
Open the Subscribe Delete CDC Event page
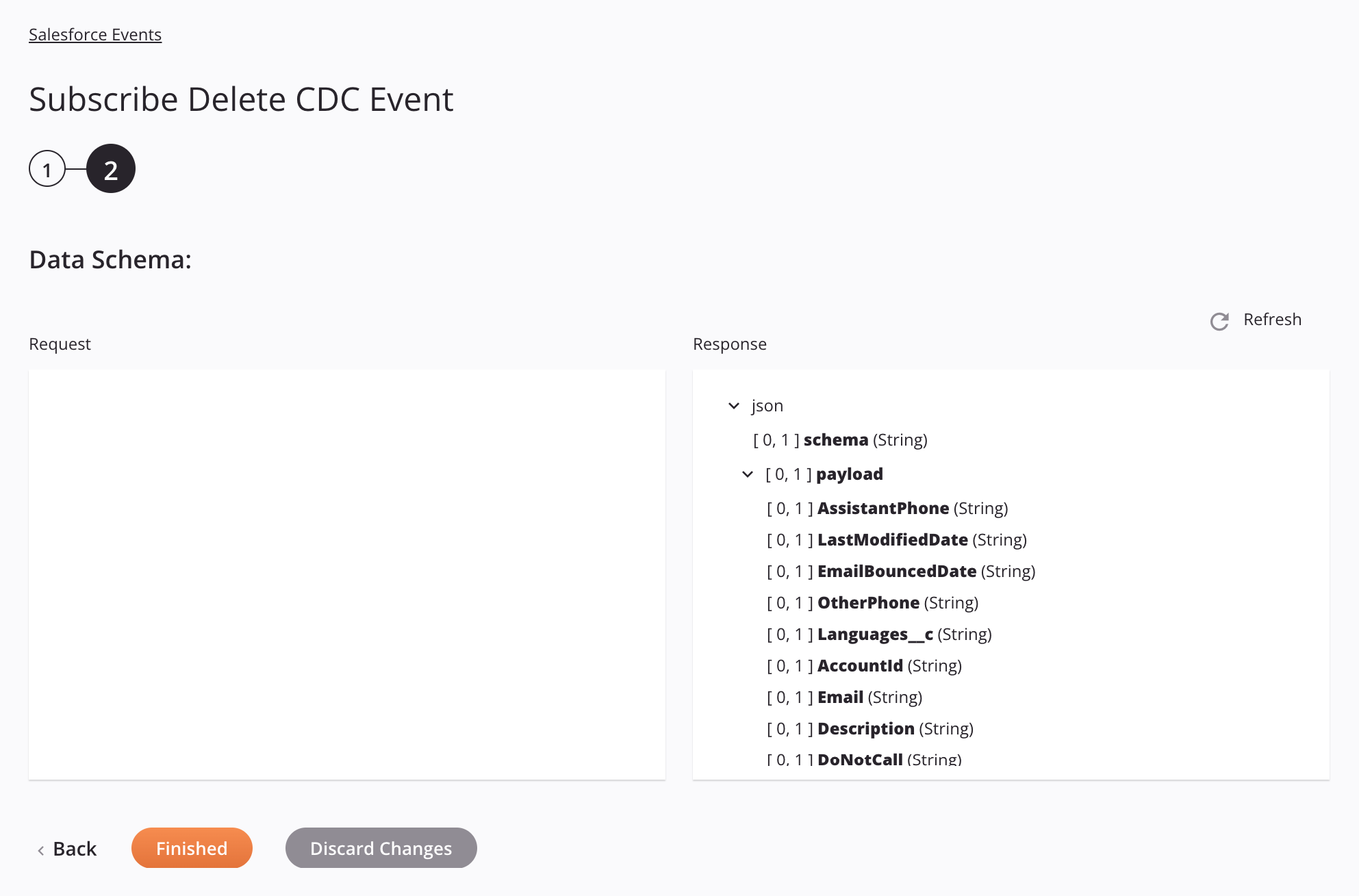[x=241, y=97]
